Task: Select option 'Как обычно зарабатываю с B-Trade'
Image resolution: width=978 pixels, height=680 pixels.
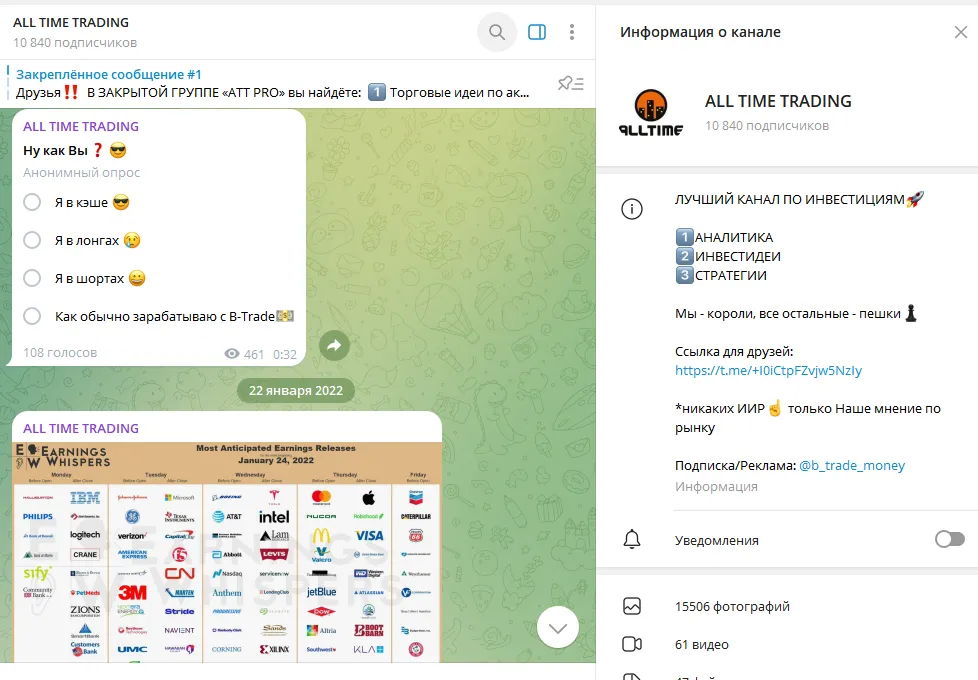Action: click(32, 316)
